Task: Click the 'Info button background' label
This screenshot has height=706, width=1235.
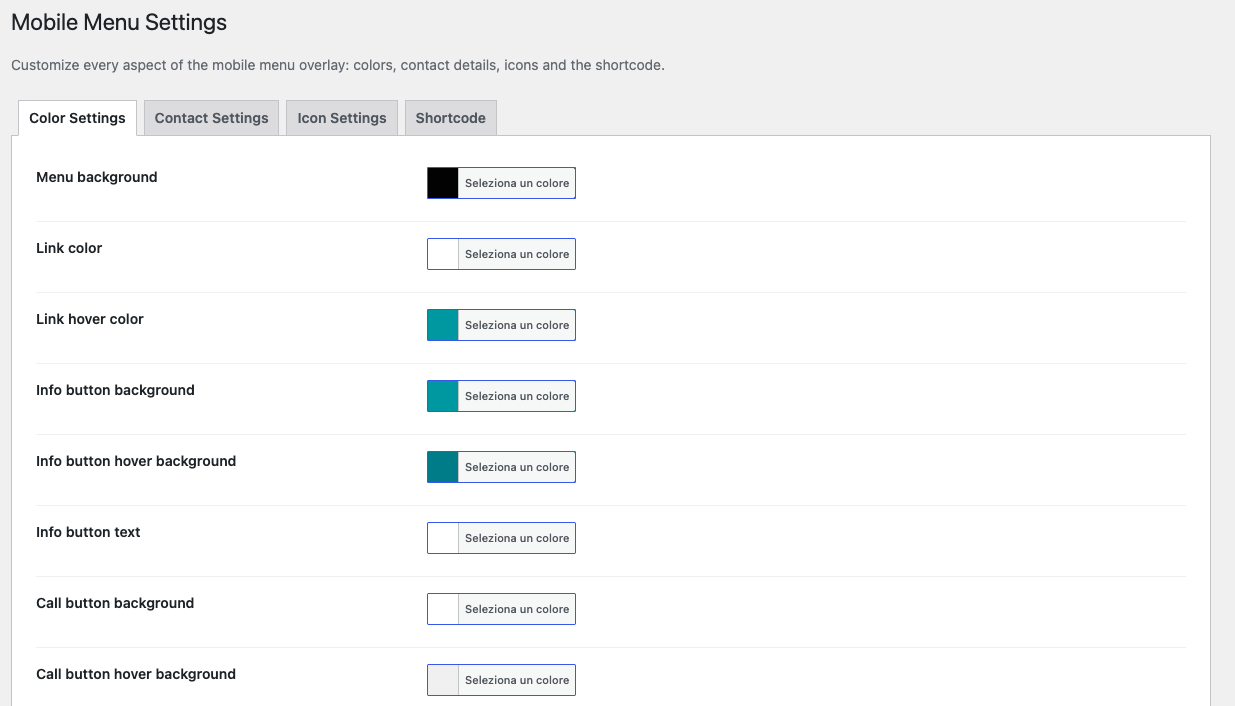Action: click(x=115, y=390)
